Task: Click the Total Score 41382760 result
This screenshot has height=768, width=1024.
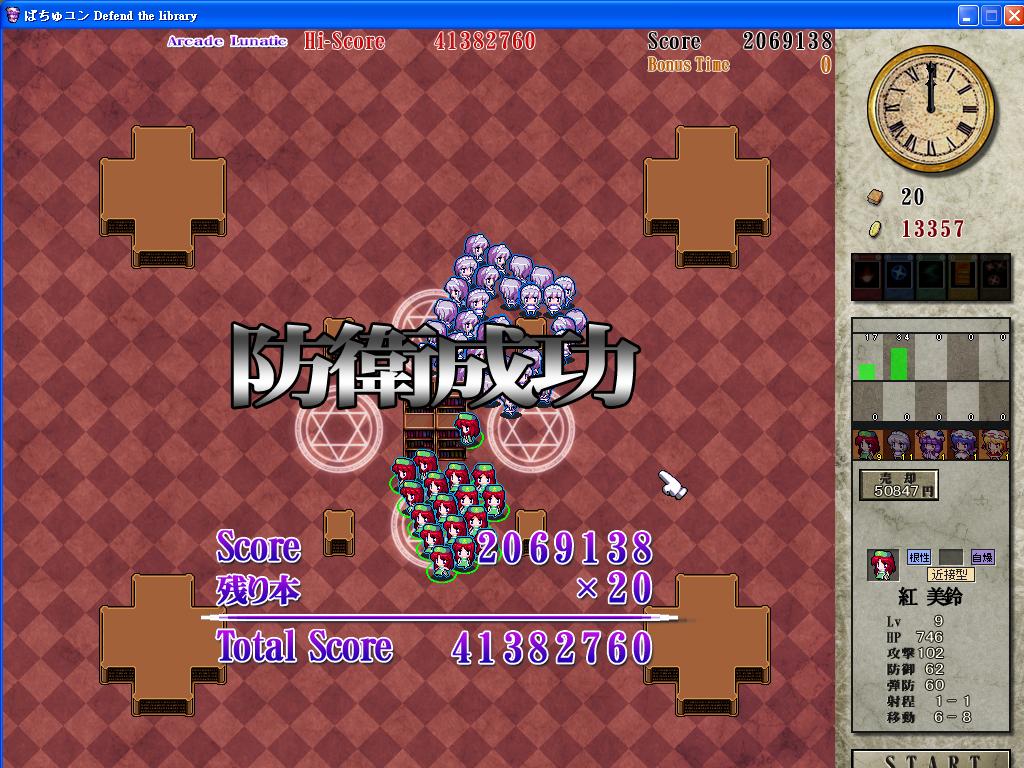Action: pyautogui.click(x=552, y=647)
